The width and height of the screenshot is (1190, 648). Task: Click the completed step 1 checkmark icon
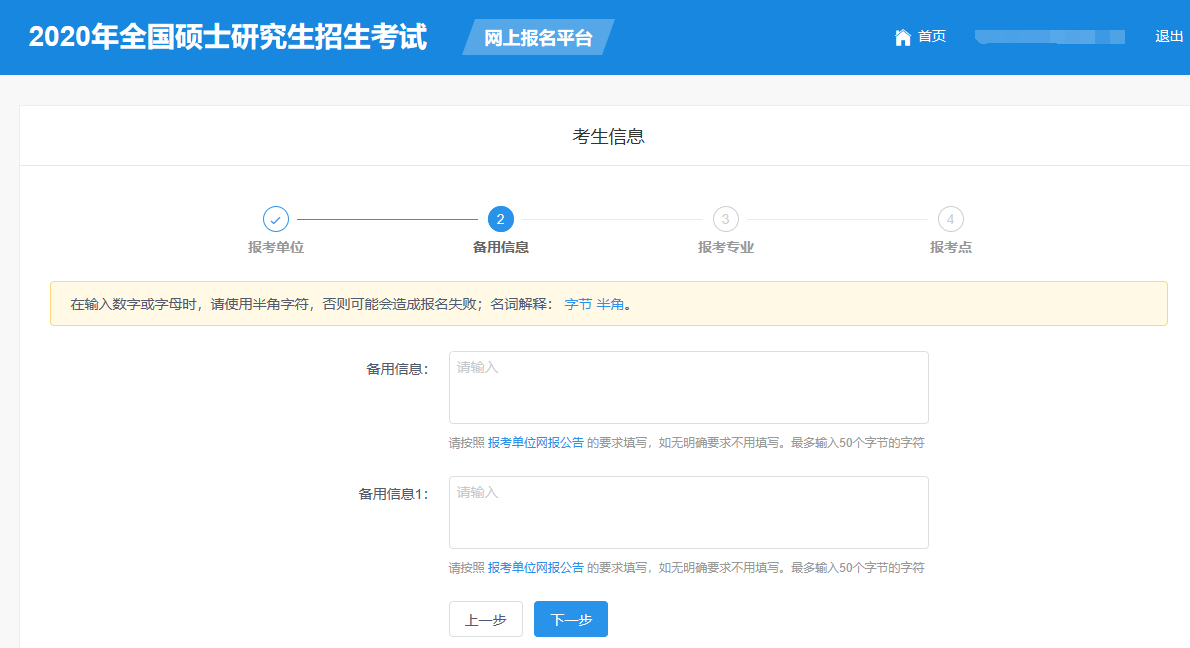tap(276, 219)
